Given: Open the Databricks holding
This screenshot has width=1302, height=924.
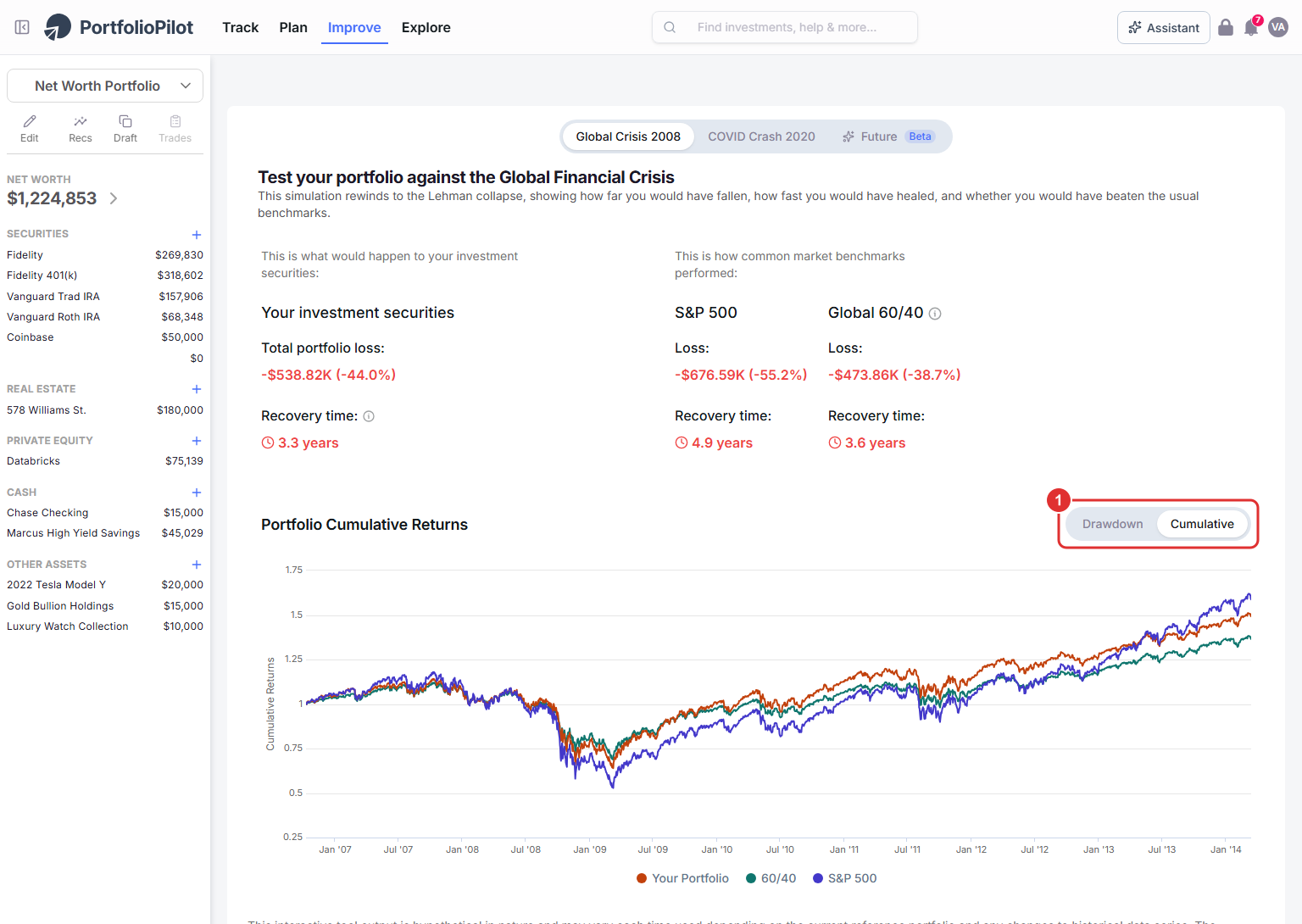Looking at the screenshot, I should tap(105, 461).
